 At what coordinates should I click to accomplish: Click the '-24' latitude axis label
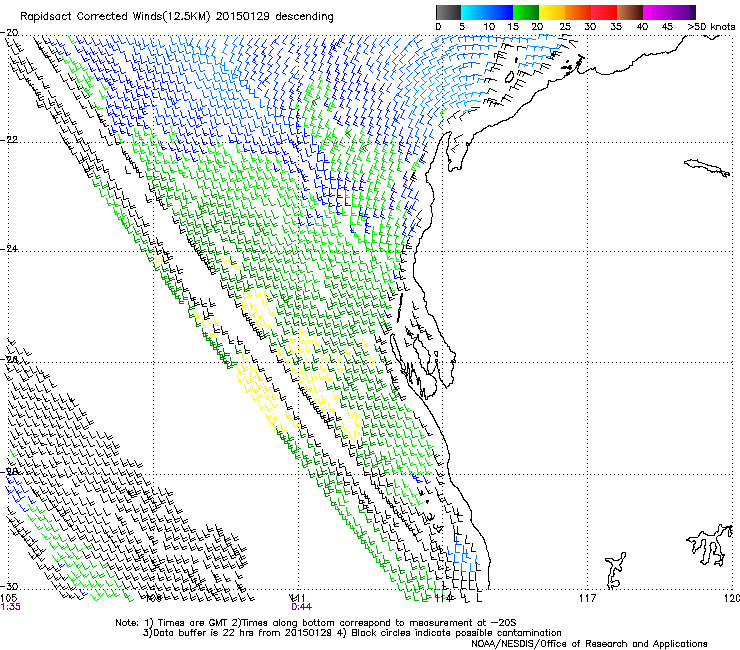[9, 248]
